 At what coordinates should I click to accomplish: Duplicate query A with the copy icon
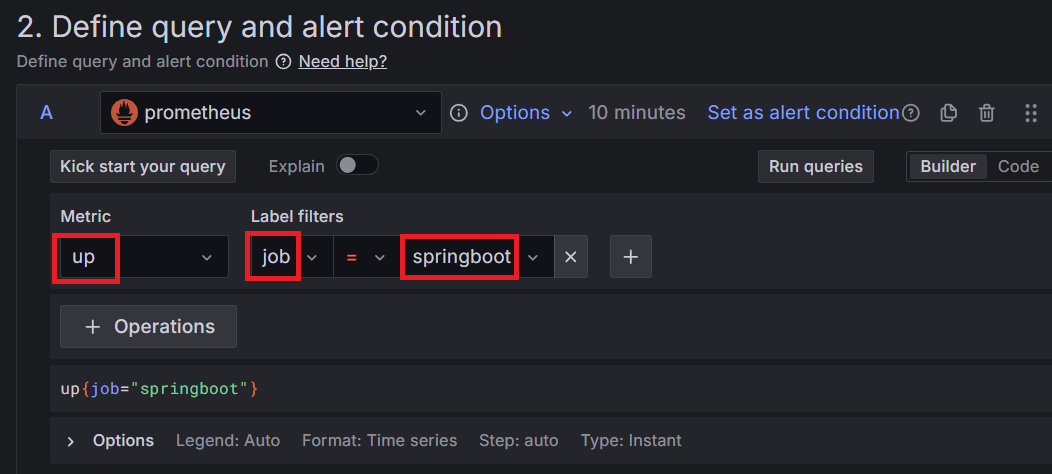(x=948, y=113)
